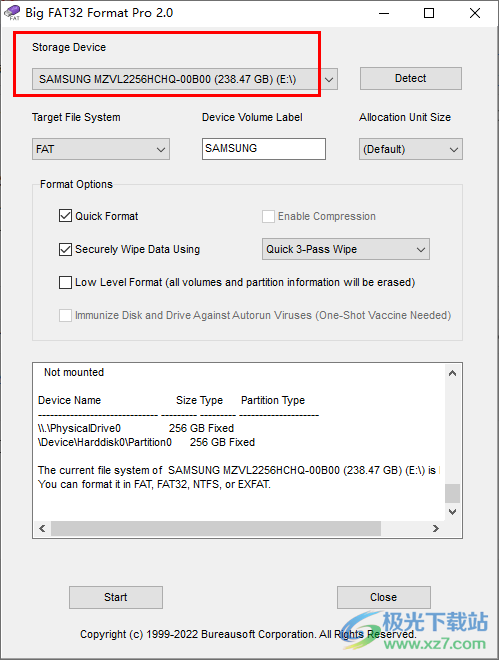Close the window using title bar X

(x=475, y=13)
